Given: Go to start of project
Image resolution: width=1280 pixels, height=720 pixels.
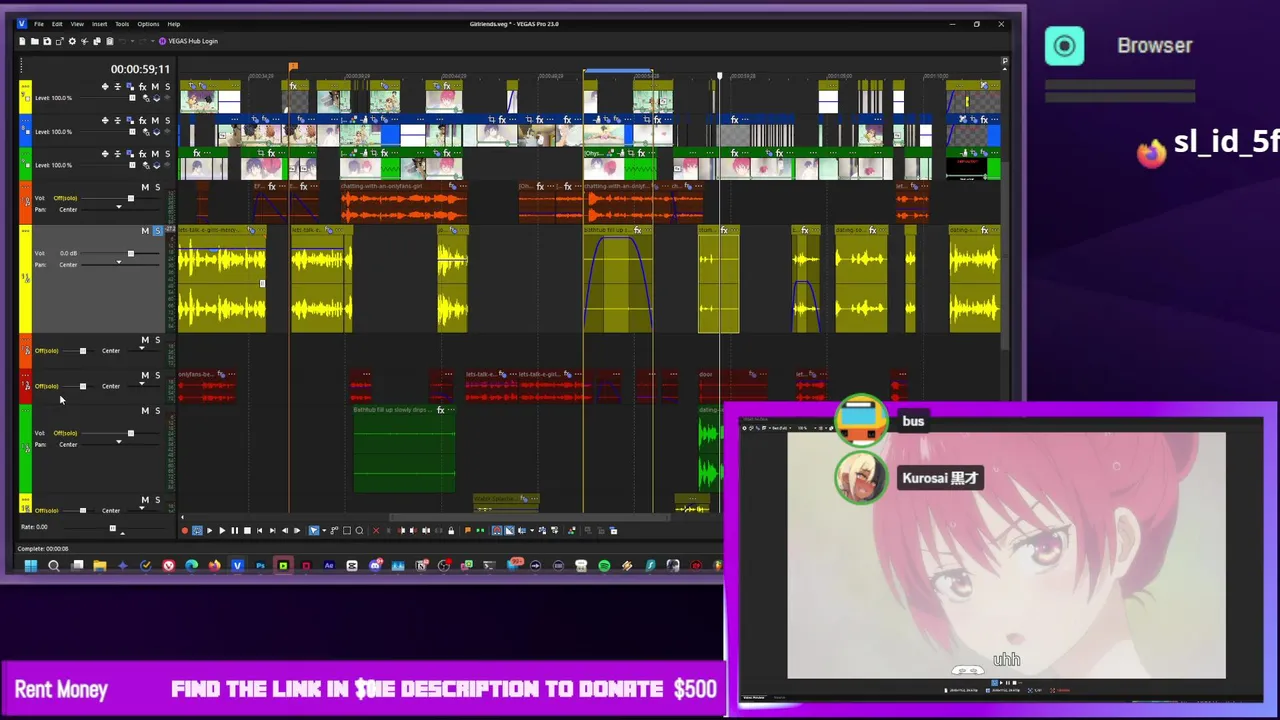Looking at the screenshot, I should 260,531.
